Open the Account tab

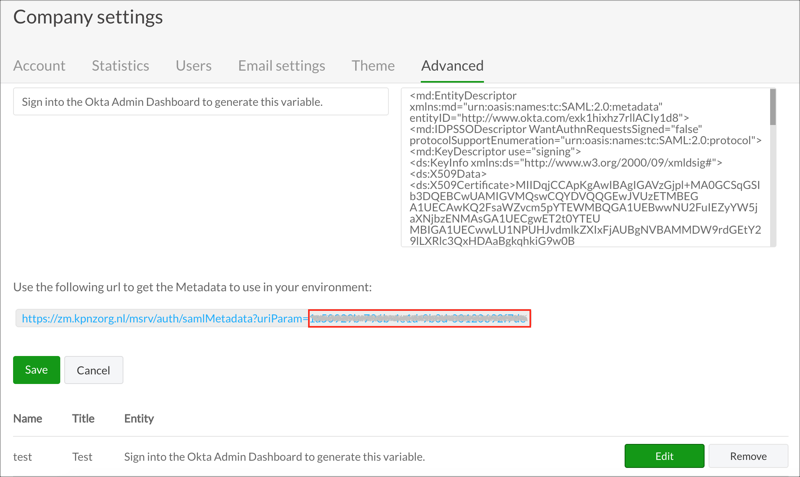39,66
